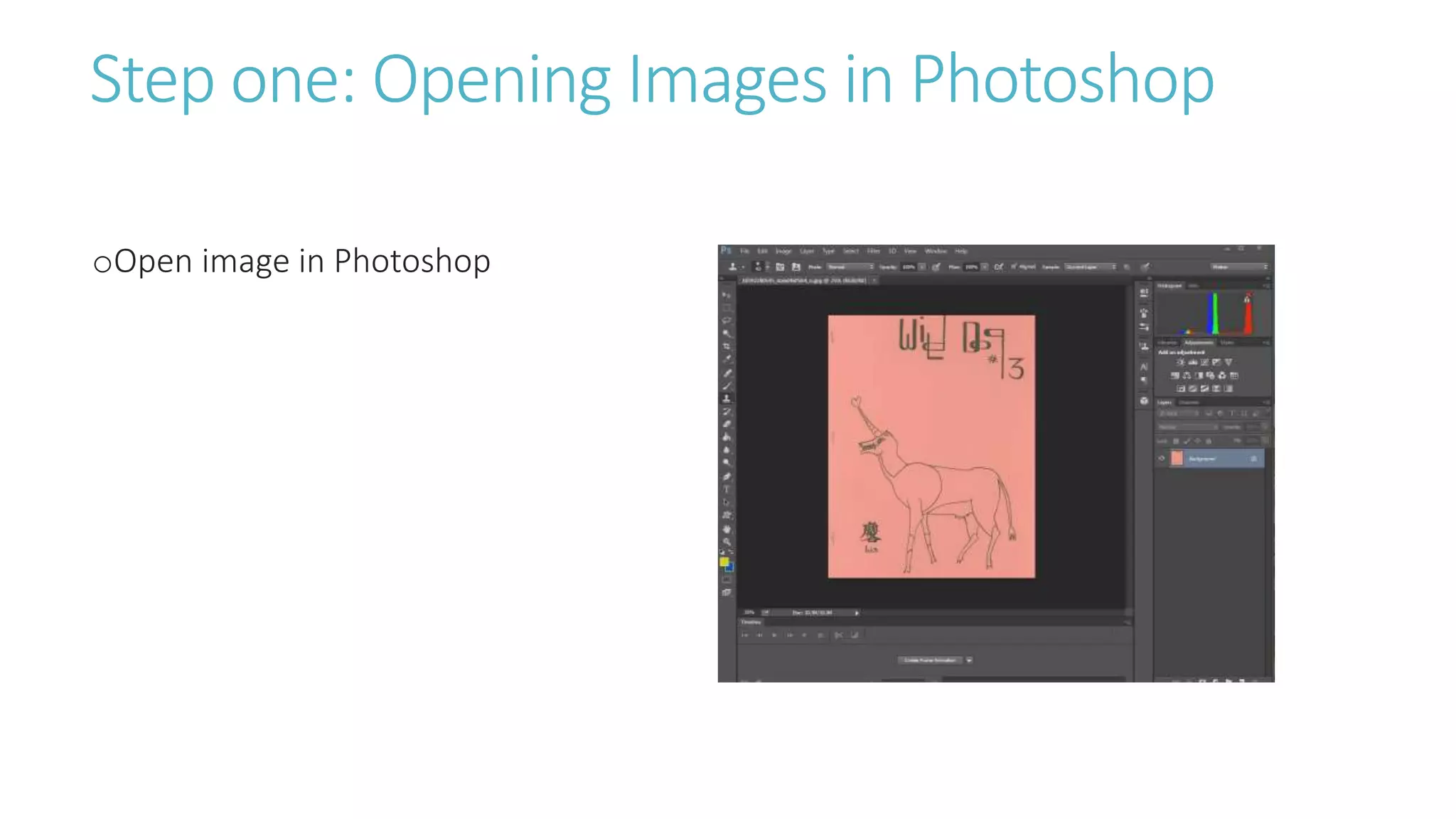Select the Dodge tool

727,462
